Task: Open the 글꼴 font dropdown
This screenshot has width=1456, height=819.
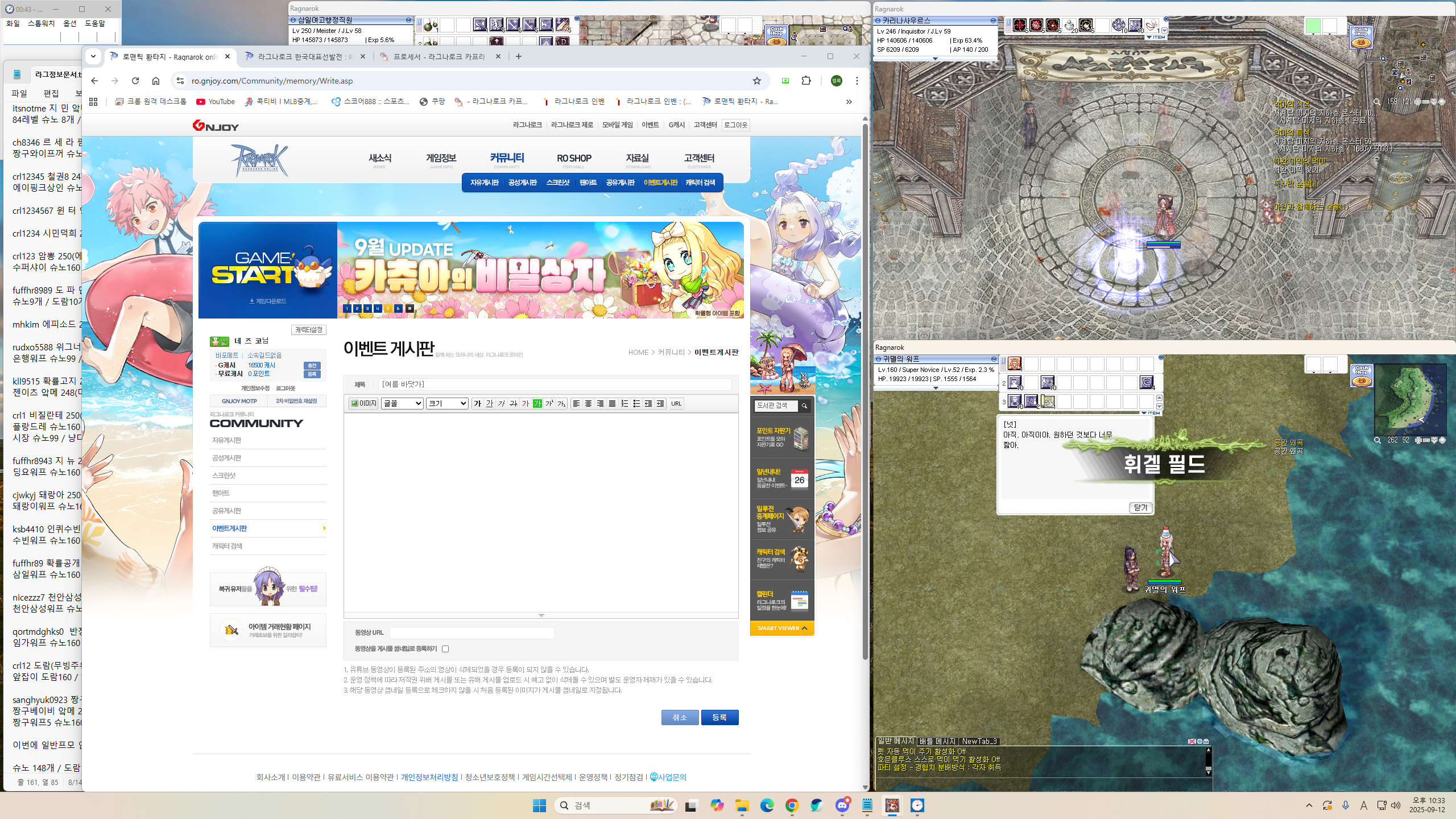Action: pos(402,403)
